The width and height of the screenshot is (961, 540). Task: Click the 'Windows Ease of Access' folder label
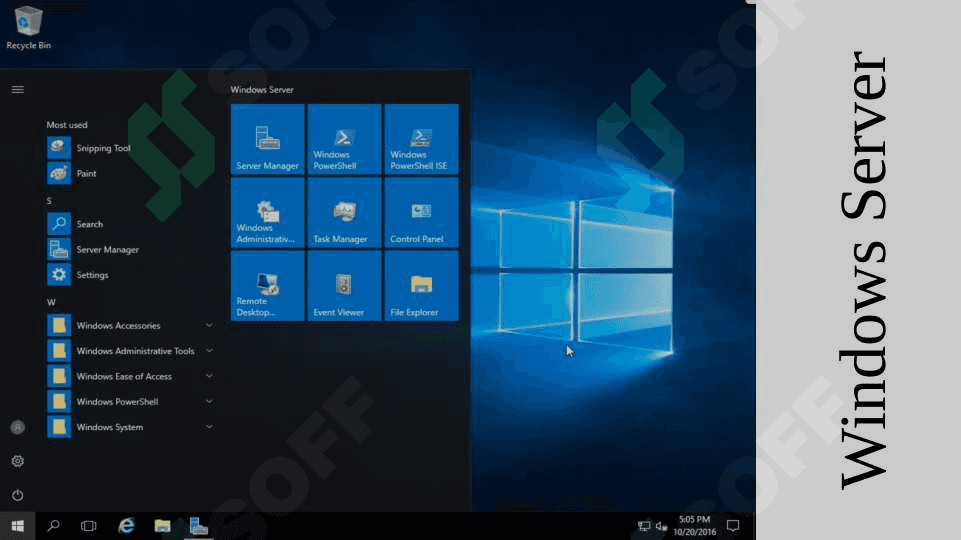pyautogui.click(x=124, y=376)
